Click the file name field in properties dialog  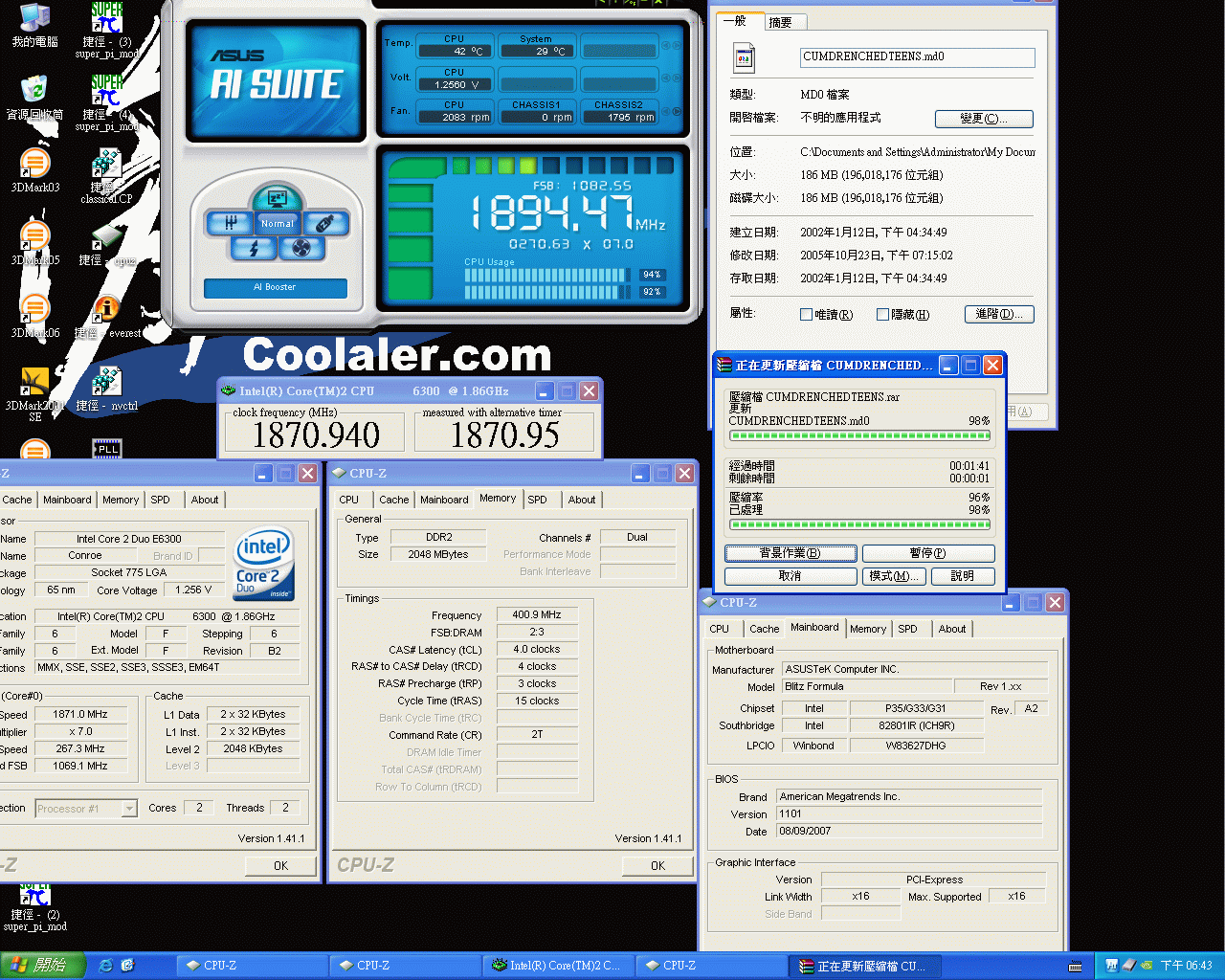917,57
